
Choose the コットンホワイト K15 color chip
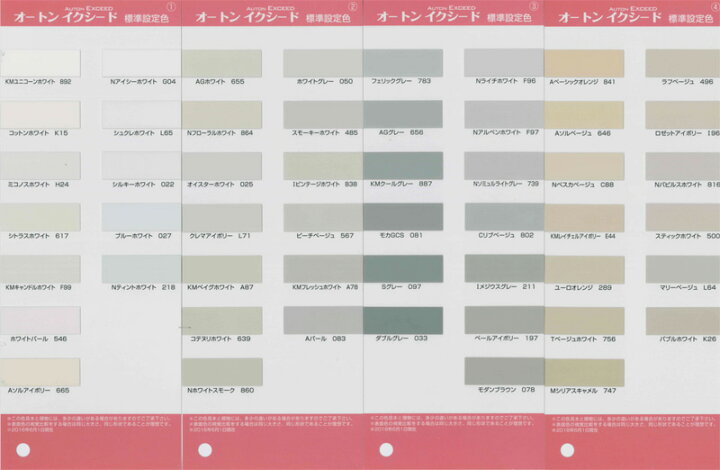tap(40, 115)
